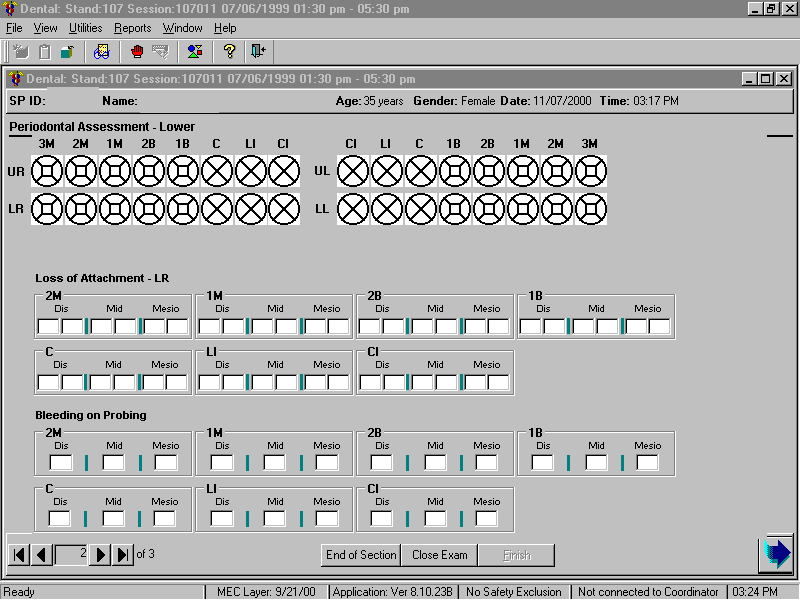This screenshot has width=800, height=600.
Task: Select the LR canine tooth symbol
Action: (x=217, y=209)
